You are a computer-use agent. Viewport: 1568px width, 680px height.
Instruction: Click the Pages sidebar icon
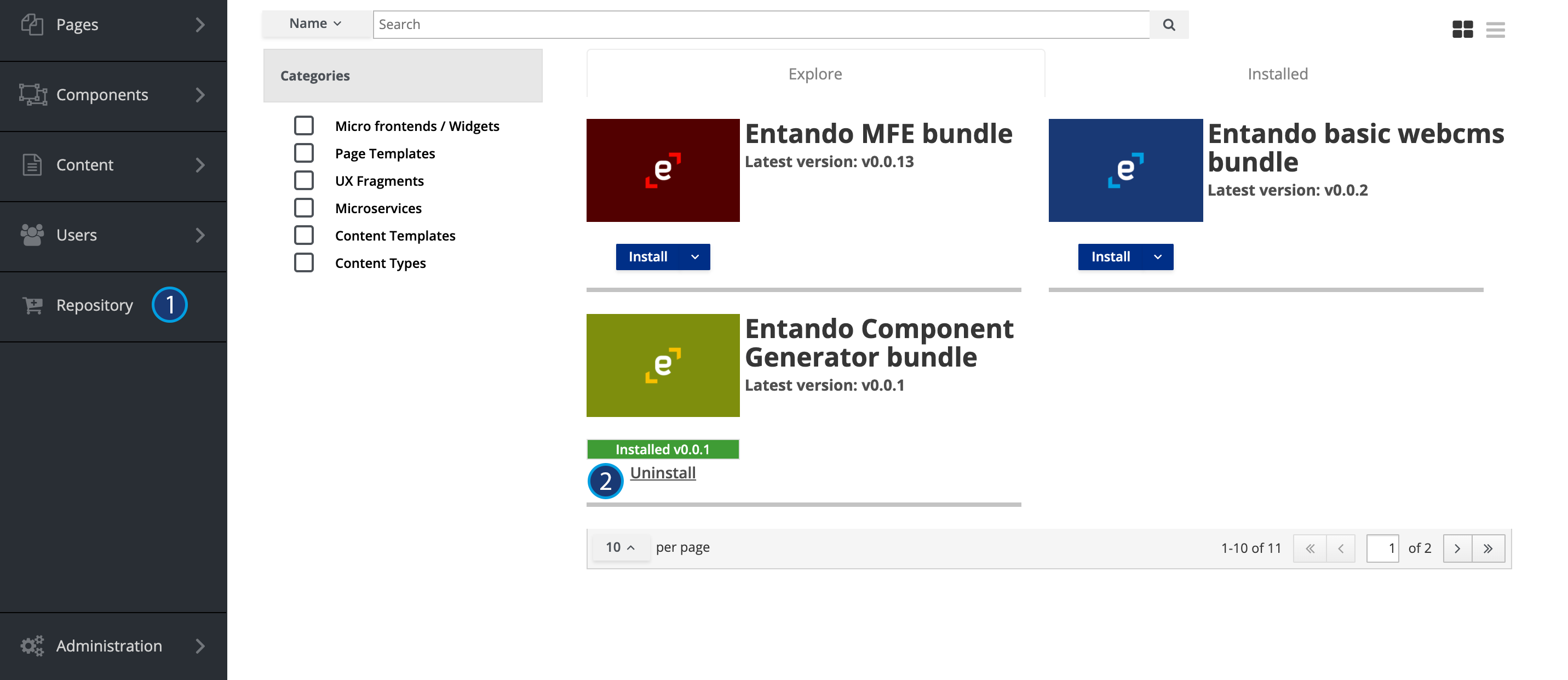pyautogui.click(x=32, y=24)
